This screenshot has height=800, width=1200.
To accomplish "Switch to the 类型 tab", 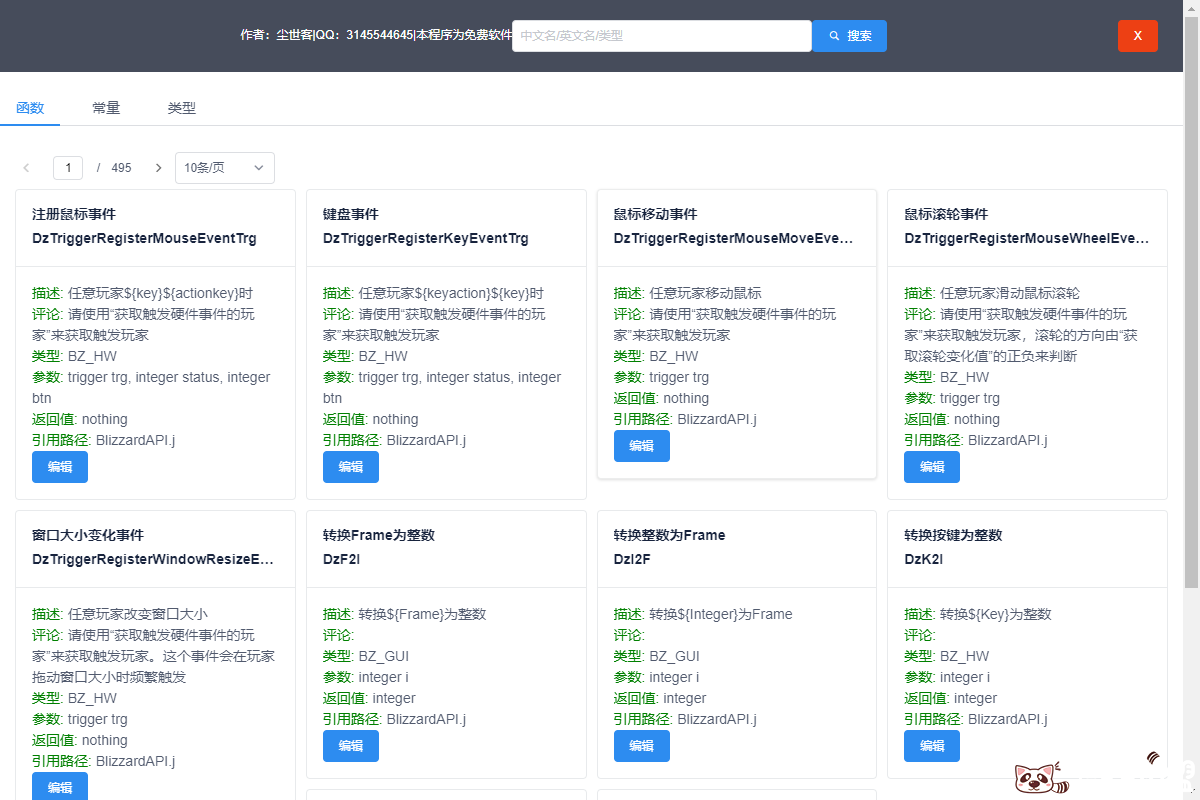I will (x=182, y=108).
